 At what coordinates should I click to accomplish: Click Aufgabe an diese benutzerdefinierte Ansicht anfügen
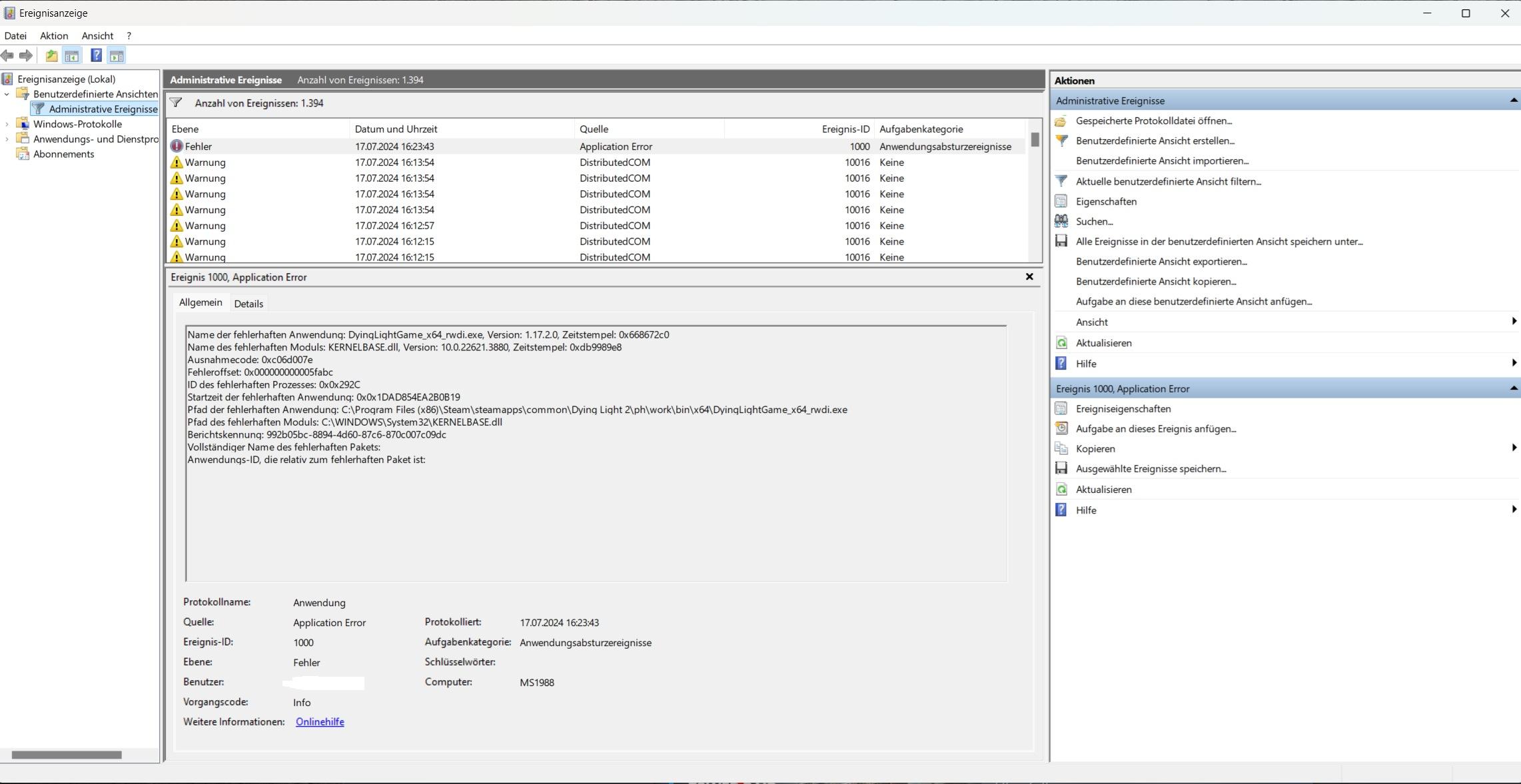pos(1194,301)
